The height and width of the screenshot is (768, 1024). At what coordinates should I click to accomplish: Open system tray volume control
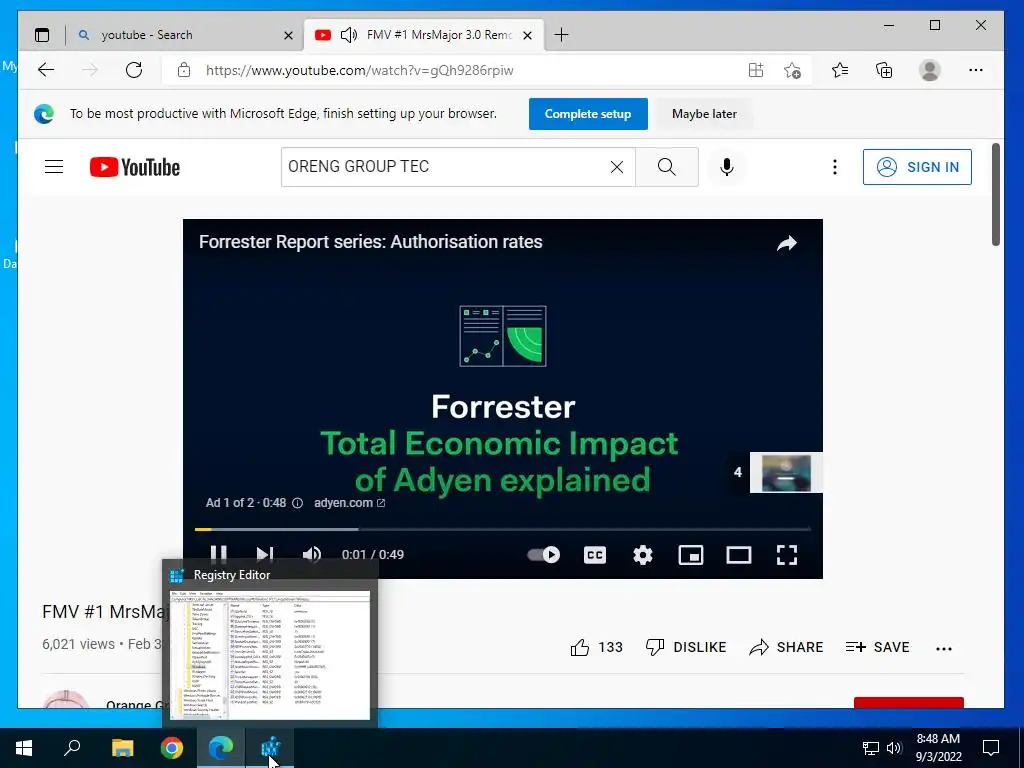pyautogui.click(x=894, y=748)
